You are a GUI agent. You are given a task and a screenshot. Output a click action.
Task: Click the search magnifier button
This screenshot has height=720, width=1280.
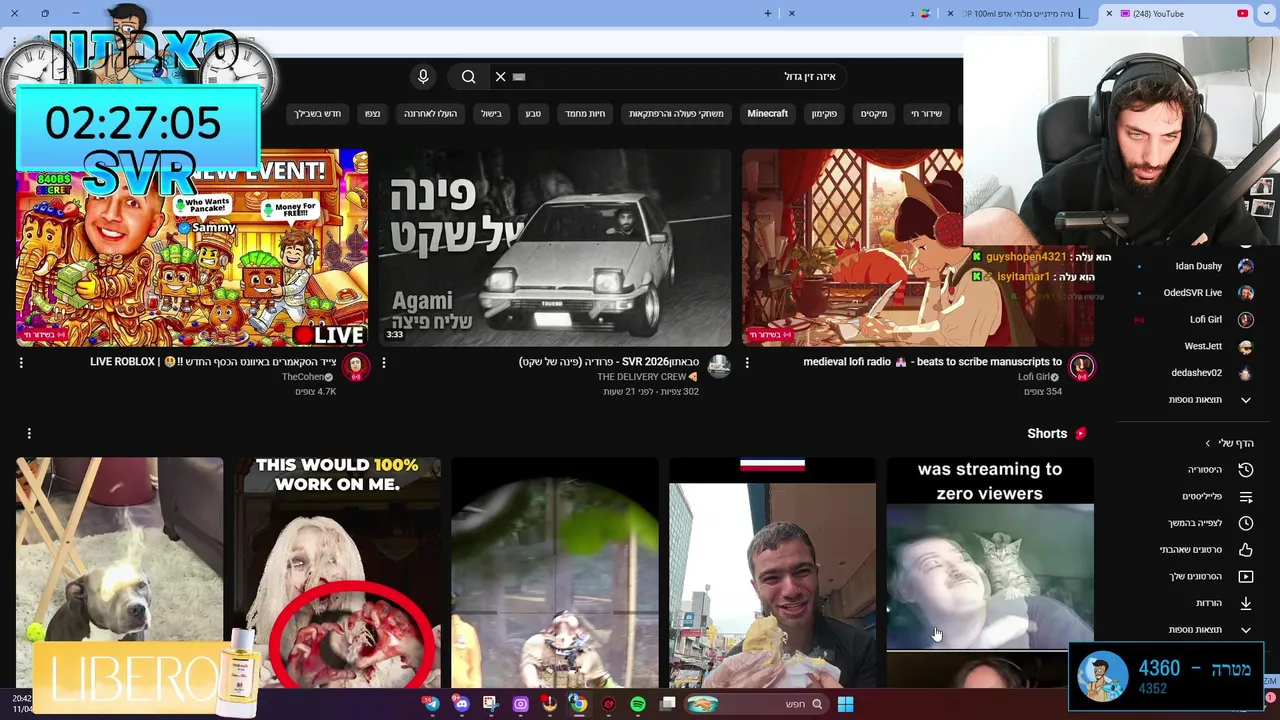point(468,77)
